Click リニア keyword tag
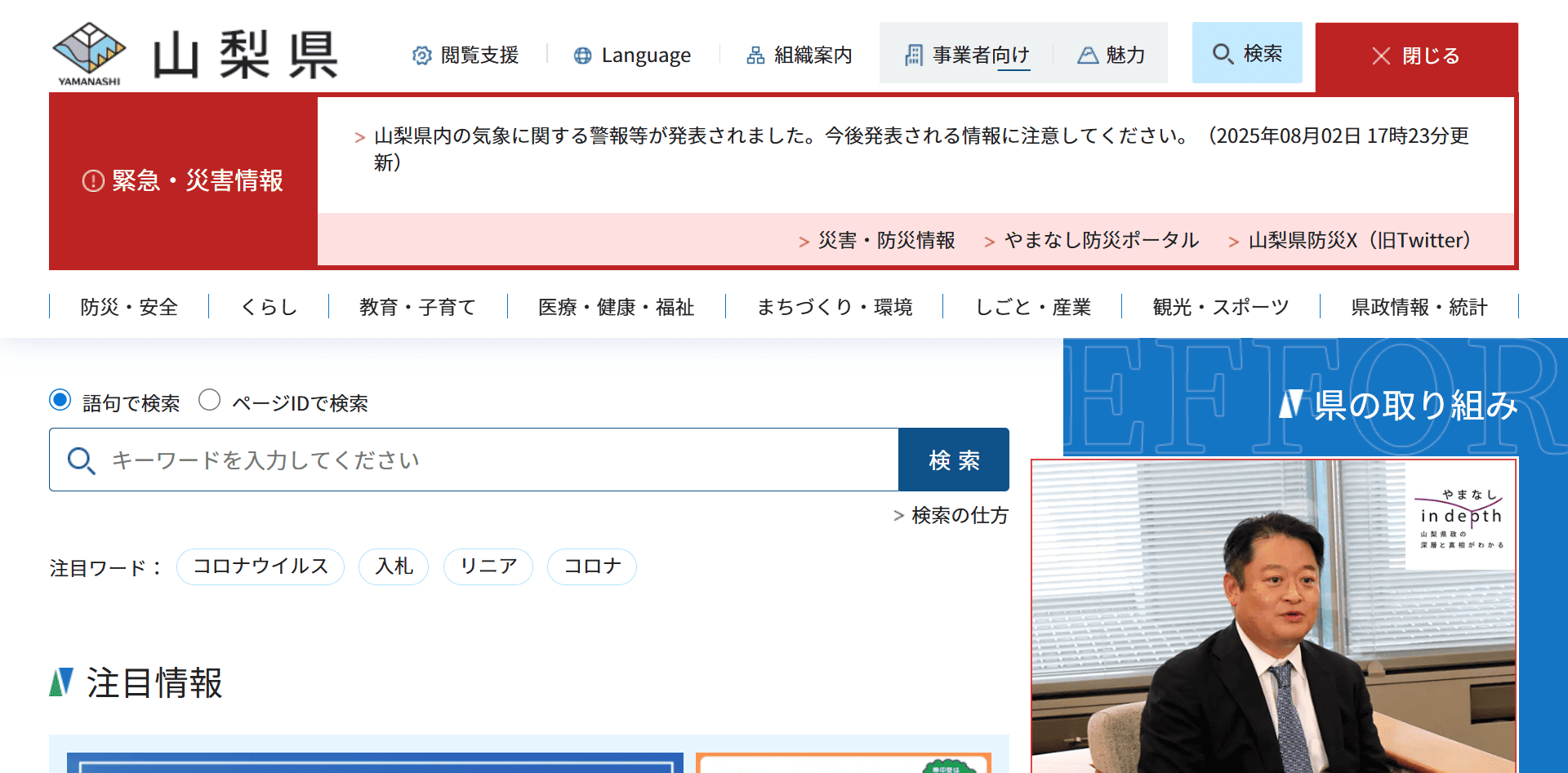The width and height of the screenshot is (1568, 773). click(x=488, y=566)
